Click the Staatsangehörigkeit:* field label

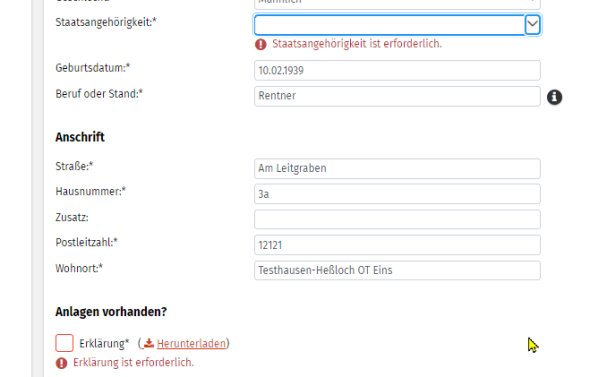pos(106,23)
